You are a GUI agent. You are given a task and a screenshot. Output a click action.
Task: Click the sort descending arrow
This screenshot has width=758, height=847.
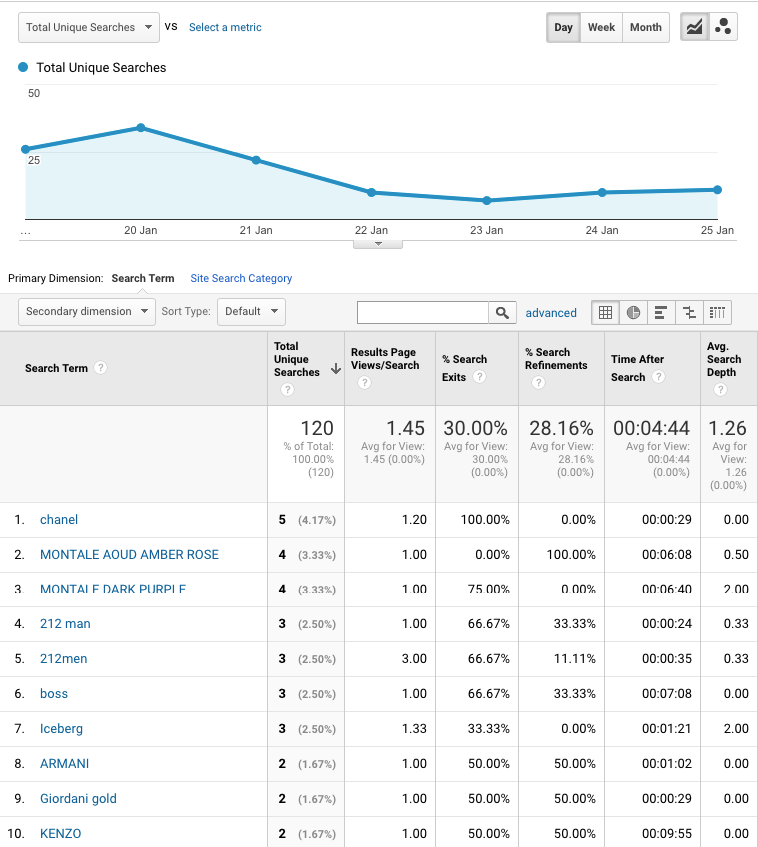tap(336, 369)
